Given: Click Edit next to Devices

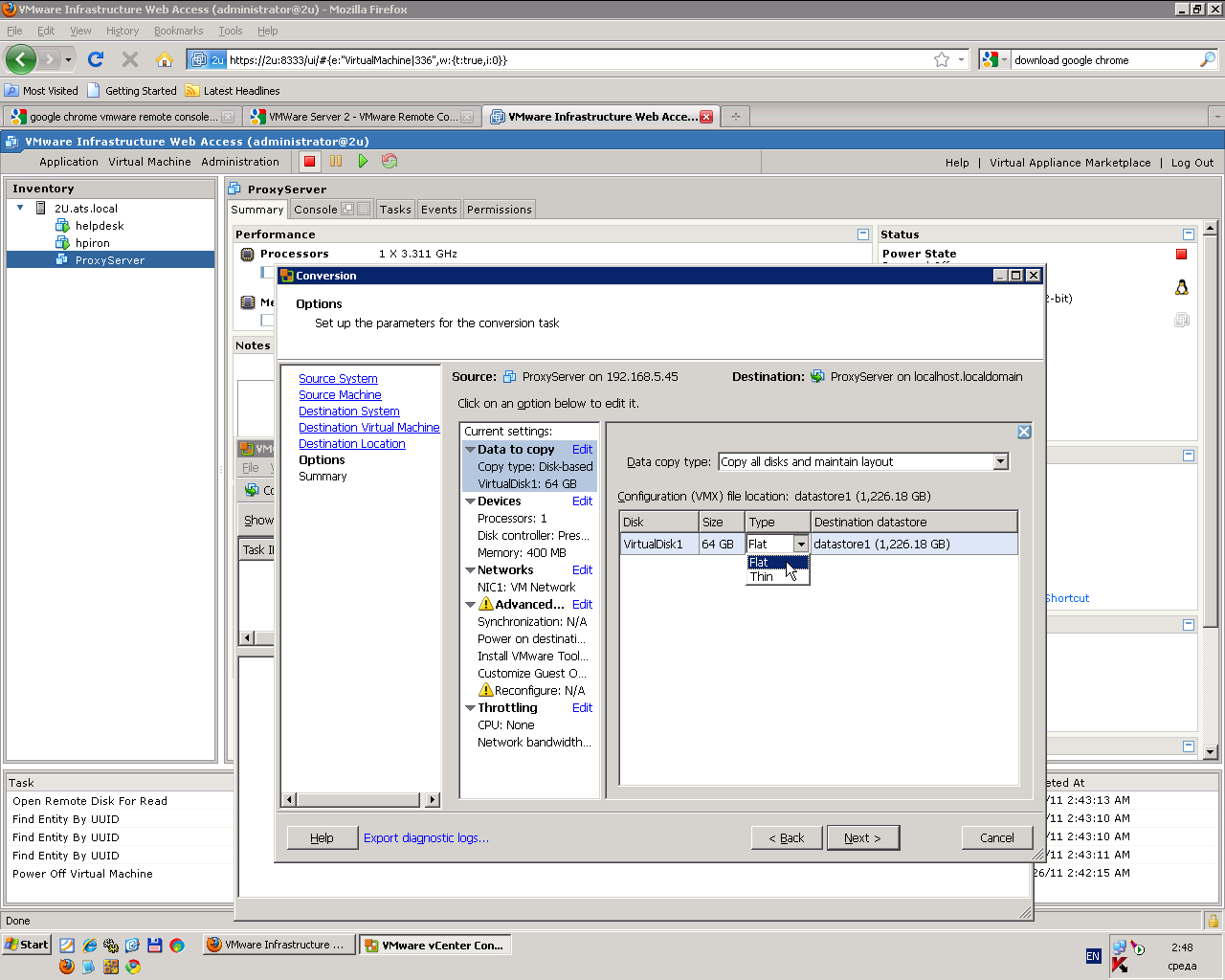Looking at the screenshot, I should click(582, 501).
